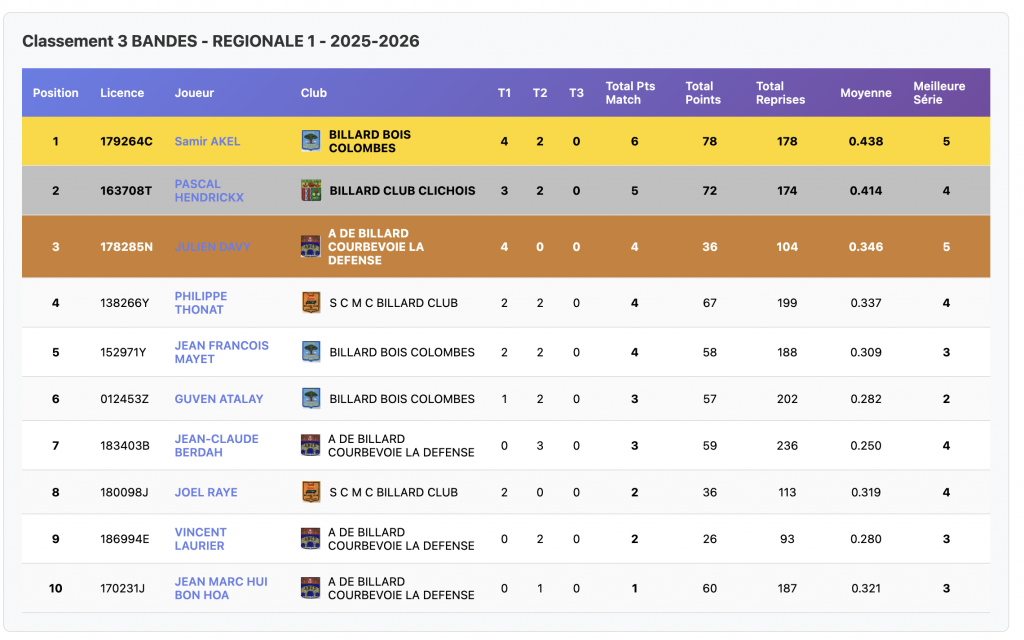This screenshot has height=640, width=1024.
Task: Open Samir AKEL player profile
Action: pos(207,141)
